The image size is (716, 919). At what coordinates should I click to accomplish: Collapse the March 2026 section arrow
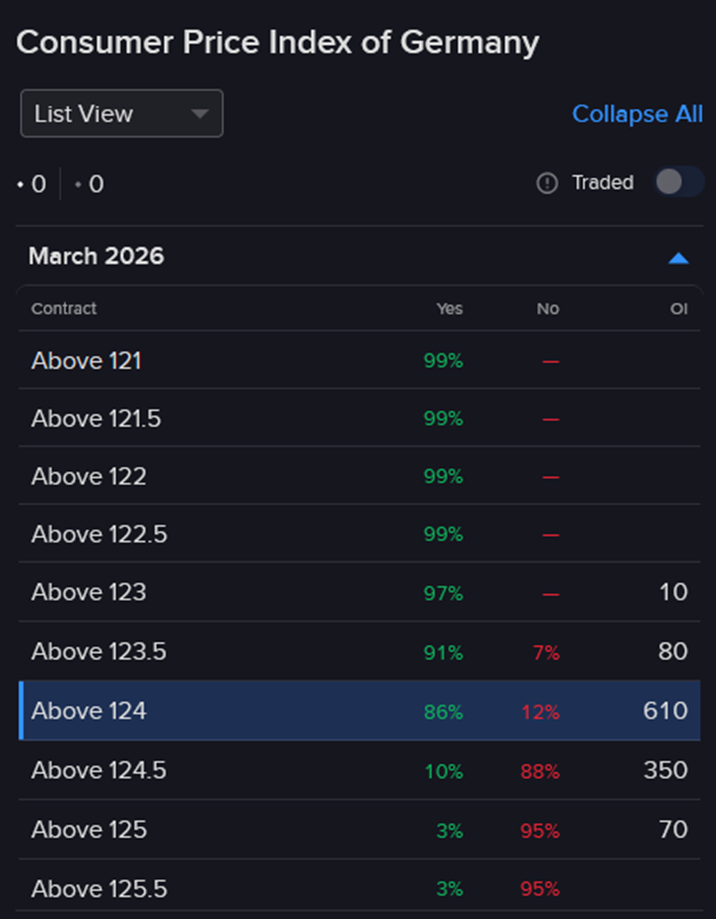(678, 257)
